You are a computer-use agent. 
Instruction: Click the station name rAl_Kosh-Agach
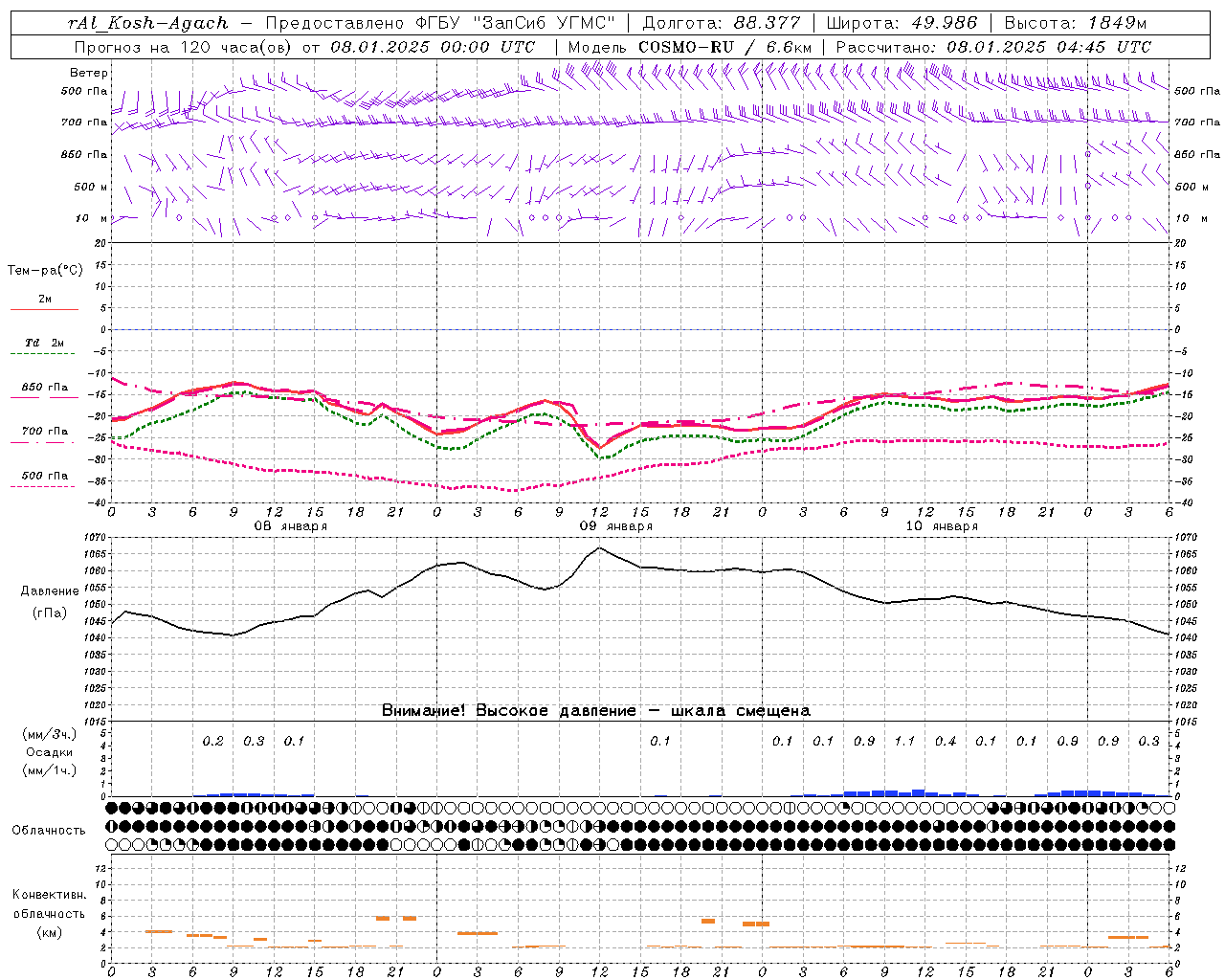(x=148, y=23)
